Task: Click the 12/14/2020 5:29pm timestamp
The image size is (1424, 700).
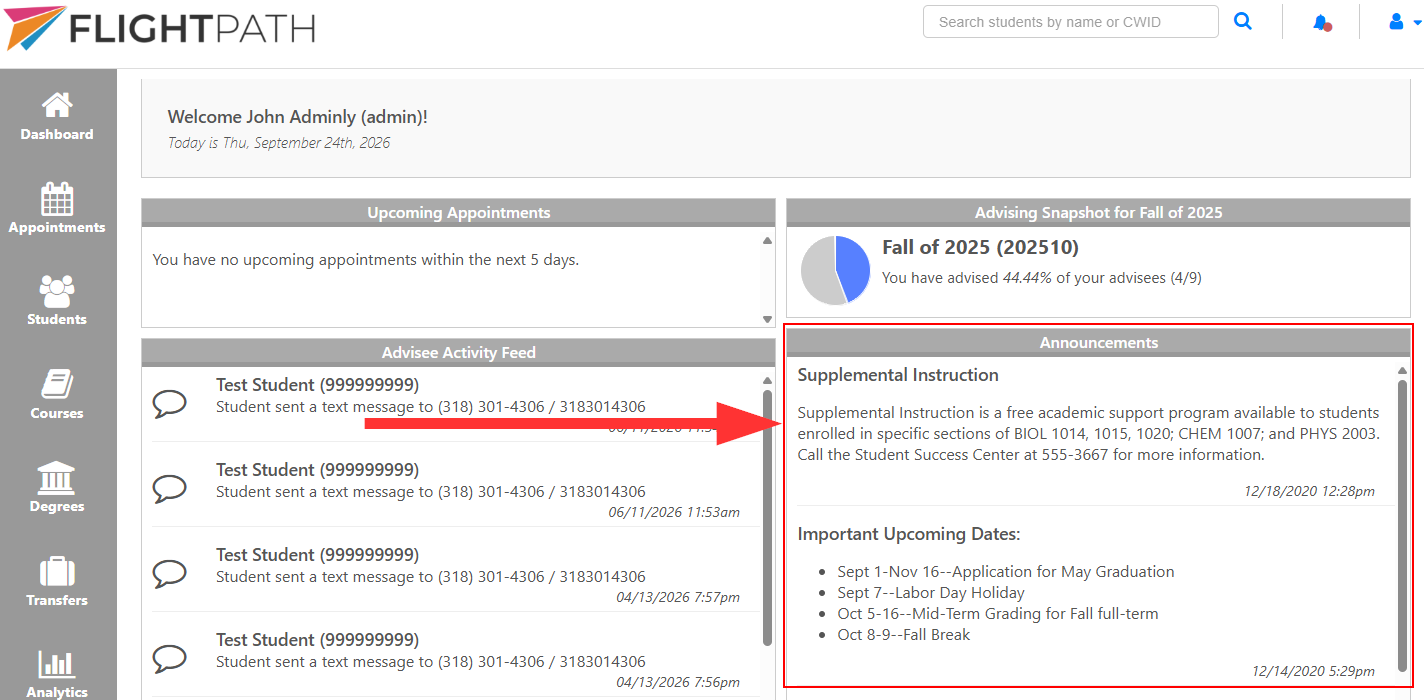Action: point(1313,671)
